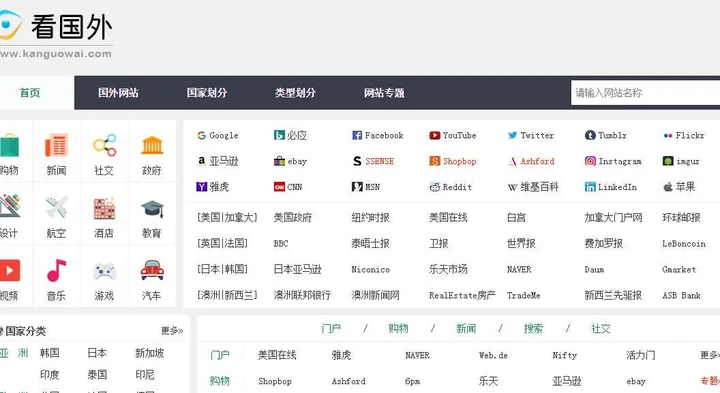Click the Reddit logo icon
Screen dimensions: 720x393
coord(434,187)
